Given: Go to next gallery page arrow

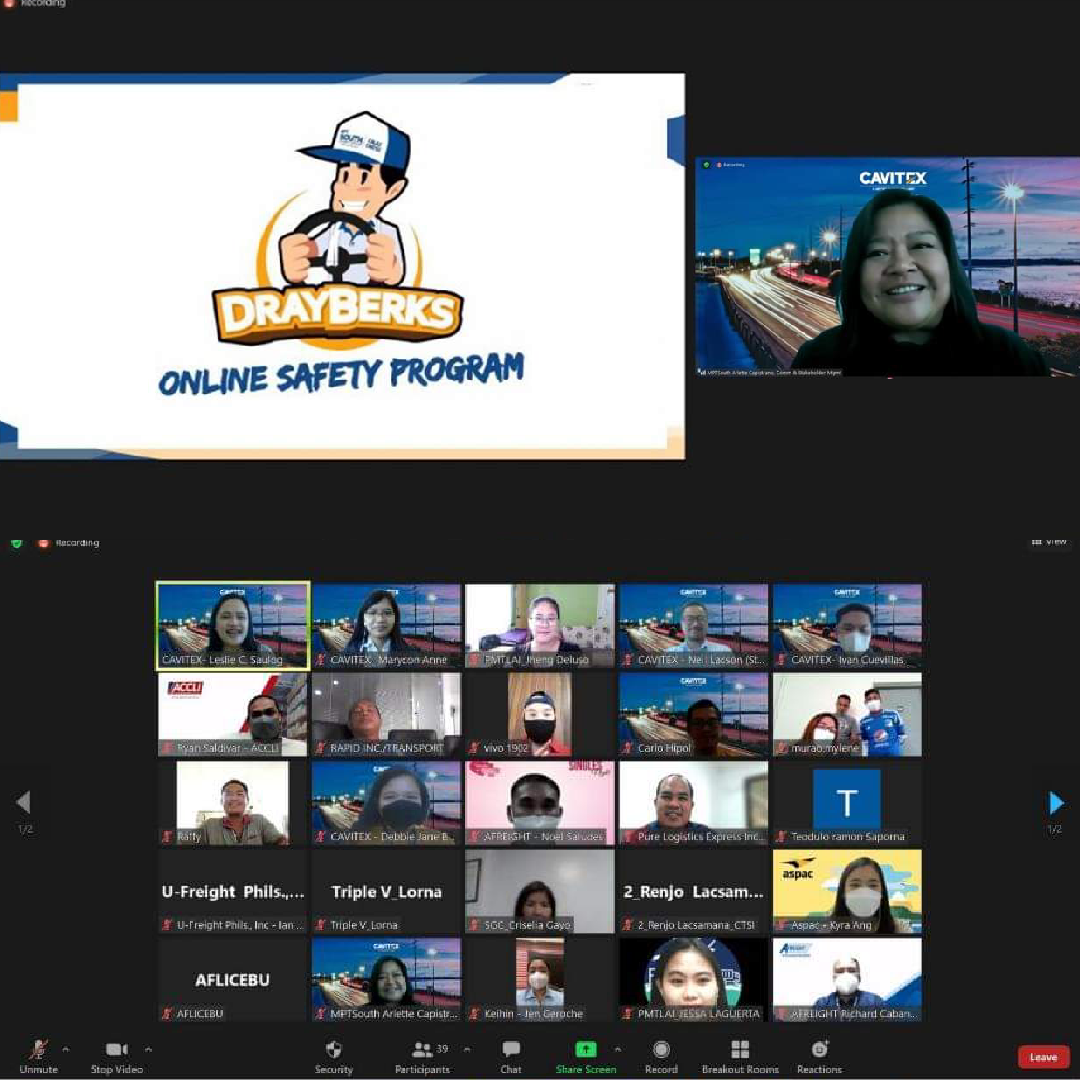Looking at the screenshot, I should click(1056, 803).
